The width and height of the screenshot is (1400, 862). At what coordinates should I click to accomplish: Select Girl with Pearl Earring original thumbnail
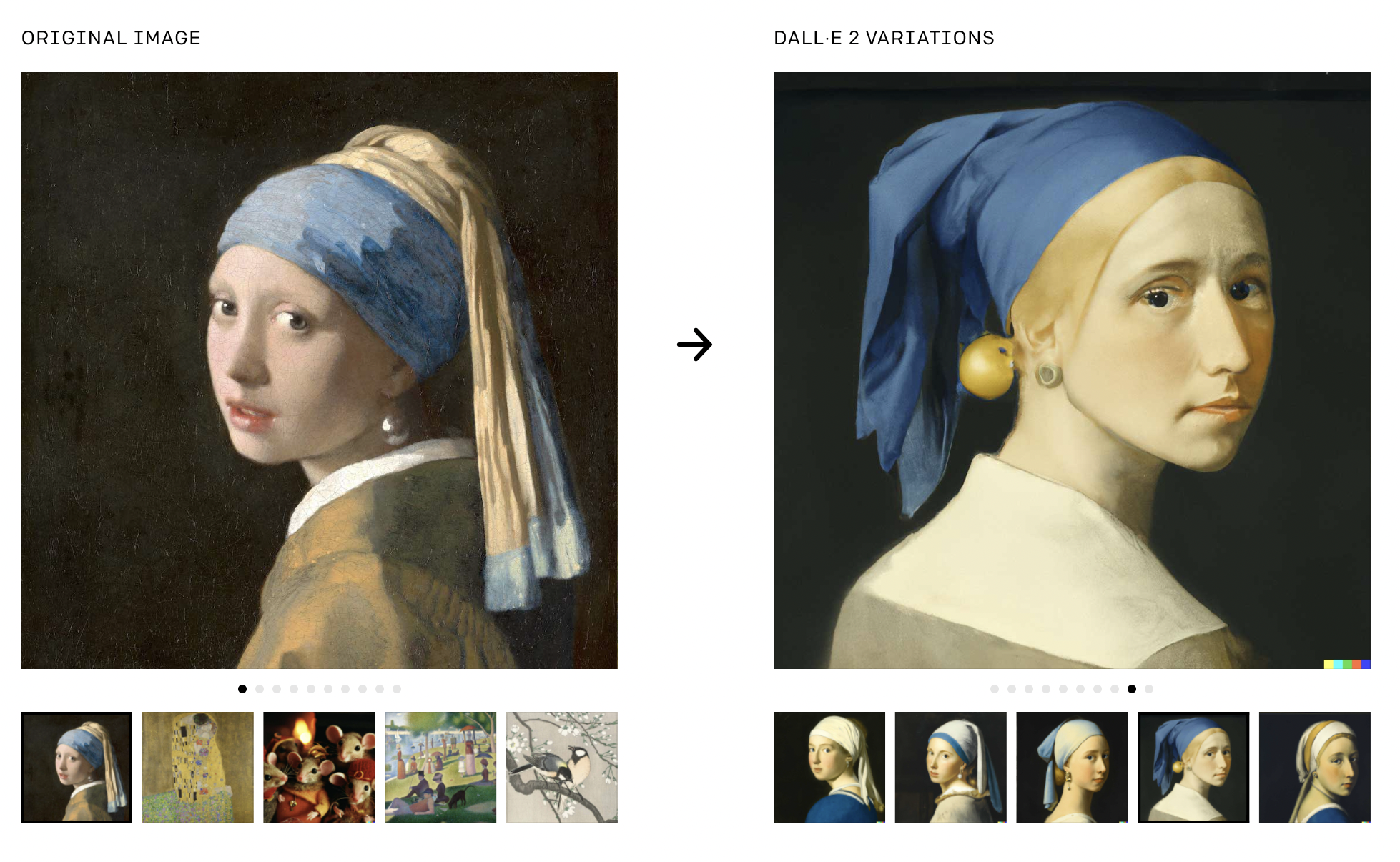click(x=77, y=767)
